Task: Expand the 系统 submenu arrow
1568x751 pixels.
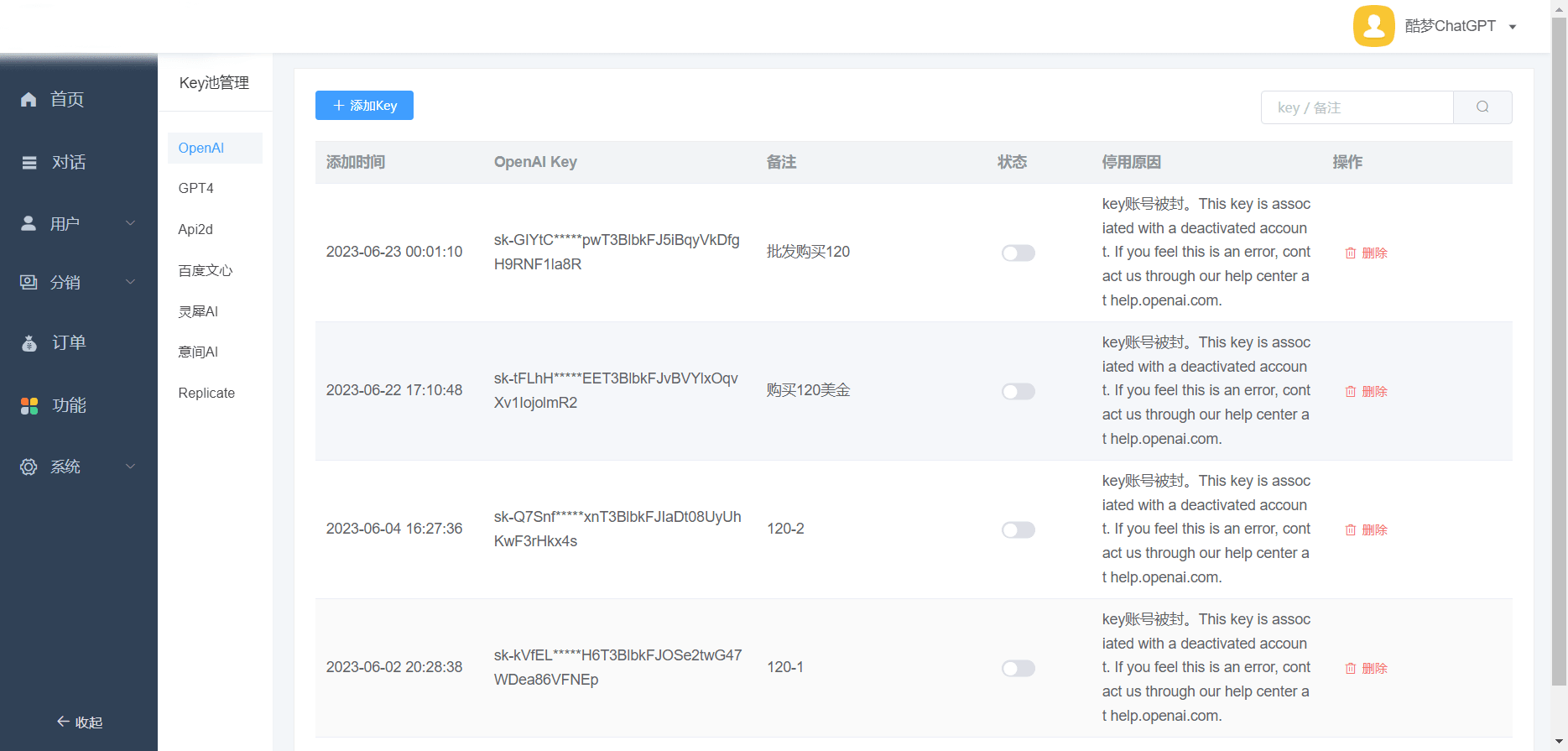Action: pos(130,467)
